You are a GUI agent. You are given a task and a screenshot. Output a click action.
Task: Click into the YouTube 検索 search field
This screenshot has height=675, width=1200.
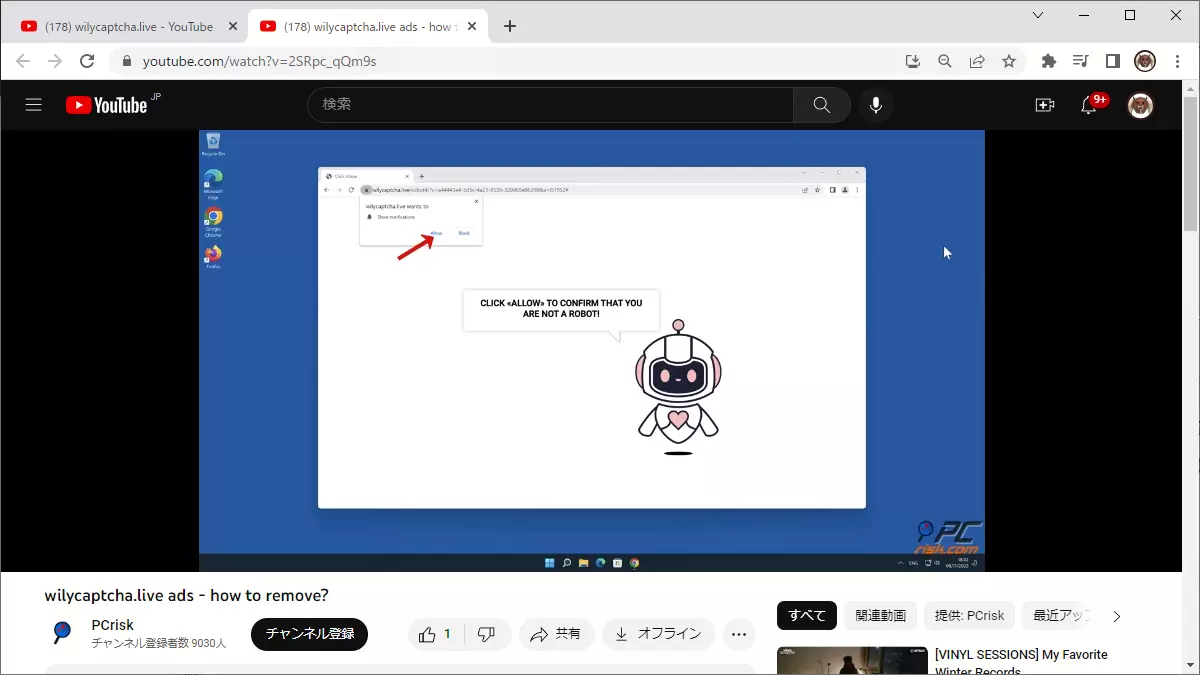click(x=550, y=105)
